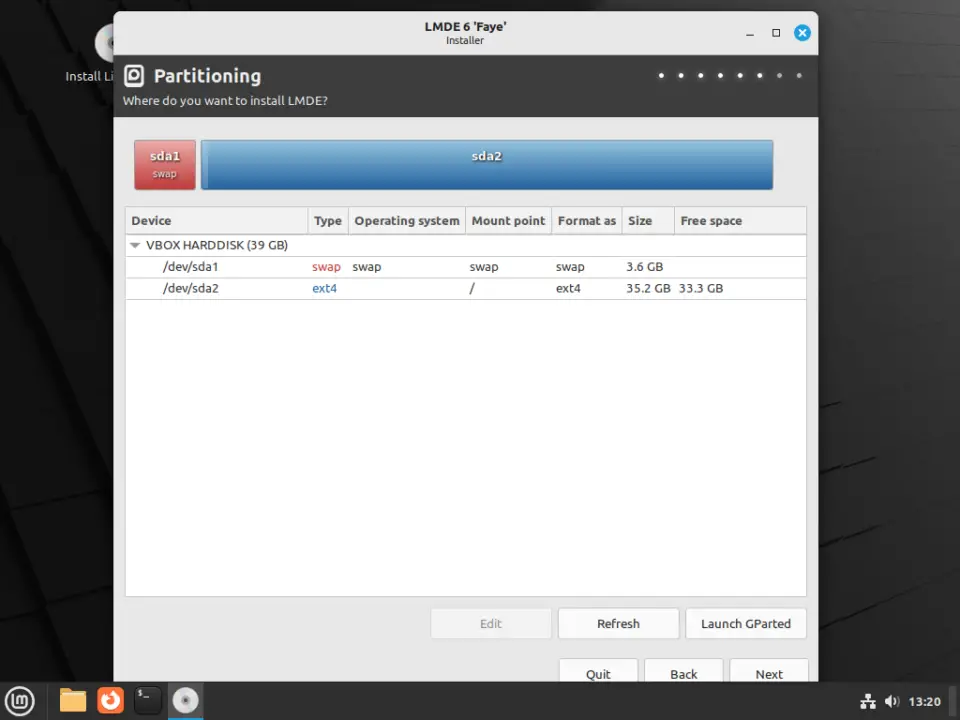The height and width of the screenshot is (720, 960).
Task: Launch GParted
Action: pyautogui.click(x=745, y=623)
